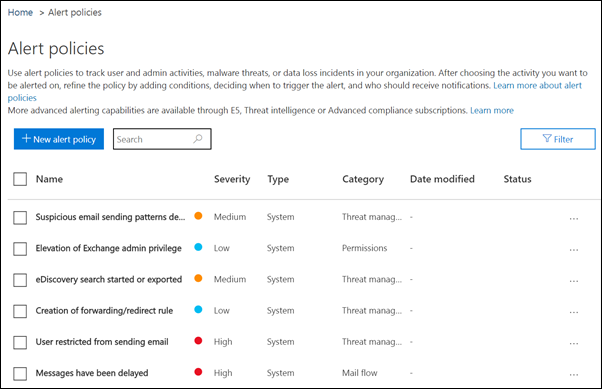Sort by the Type column header
602x389 pixels.
278,179
